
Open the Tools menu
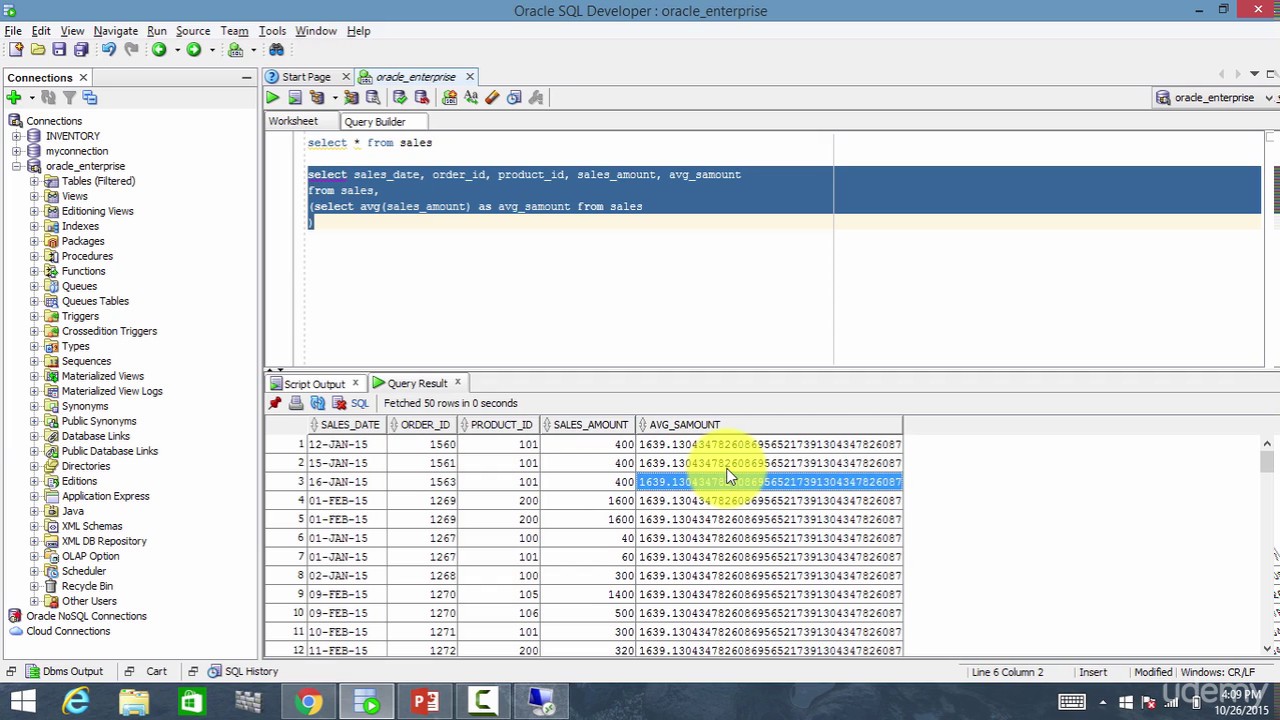tap(272, 31)
